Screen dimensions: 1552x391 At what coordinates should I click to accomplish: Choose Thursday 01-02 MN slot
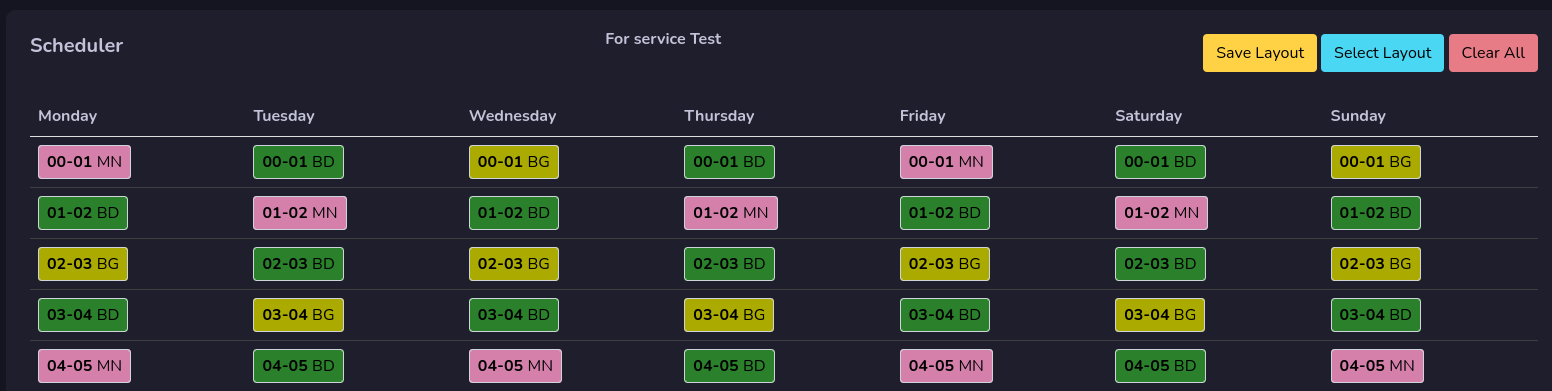pyautogui.click(x=731, y=213)
